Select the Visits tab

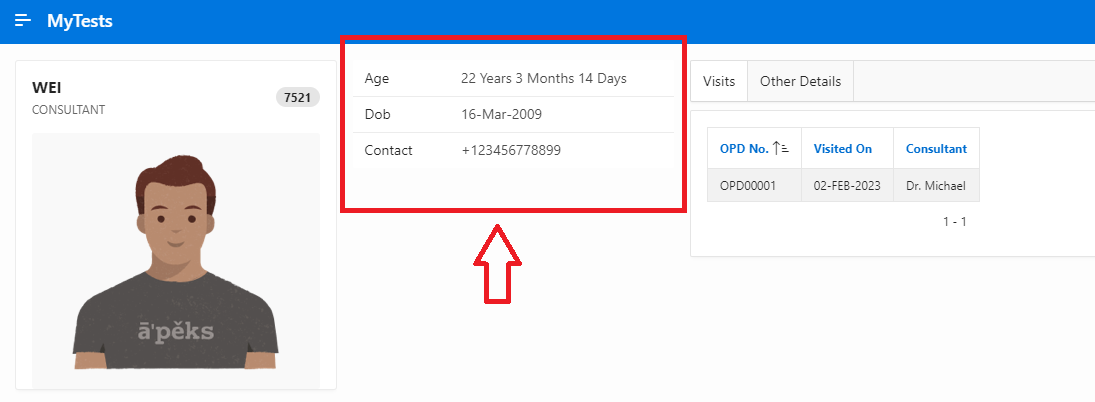point(719,81)
